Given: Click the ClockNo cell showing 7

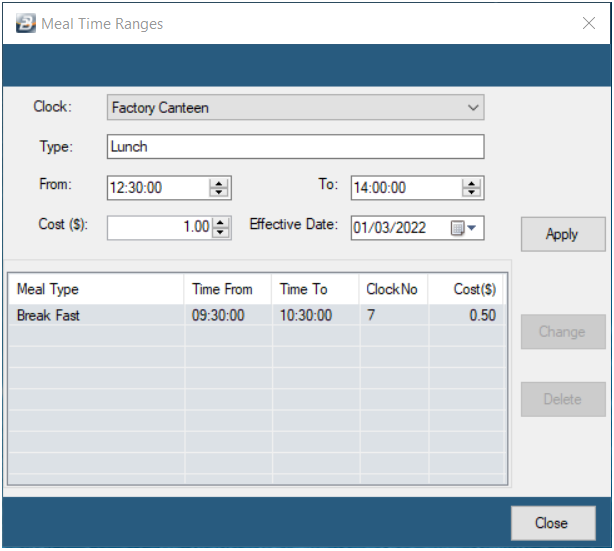Looking at the screenshot, I should [394, 315].
